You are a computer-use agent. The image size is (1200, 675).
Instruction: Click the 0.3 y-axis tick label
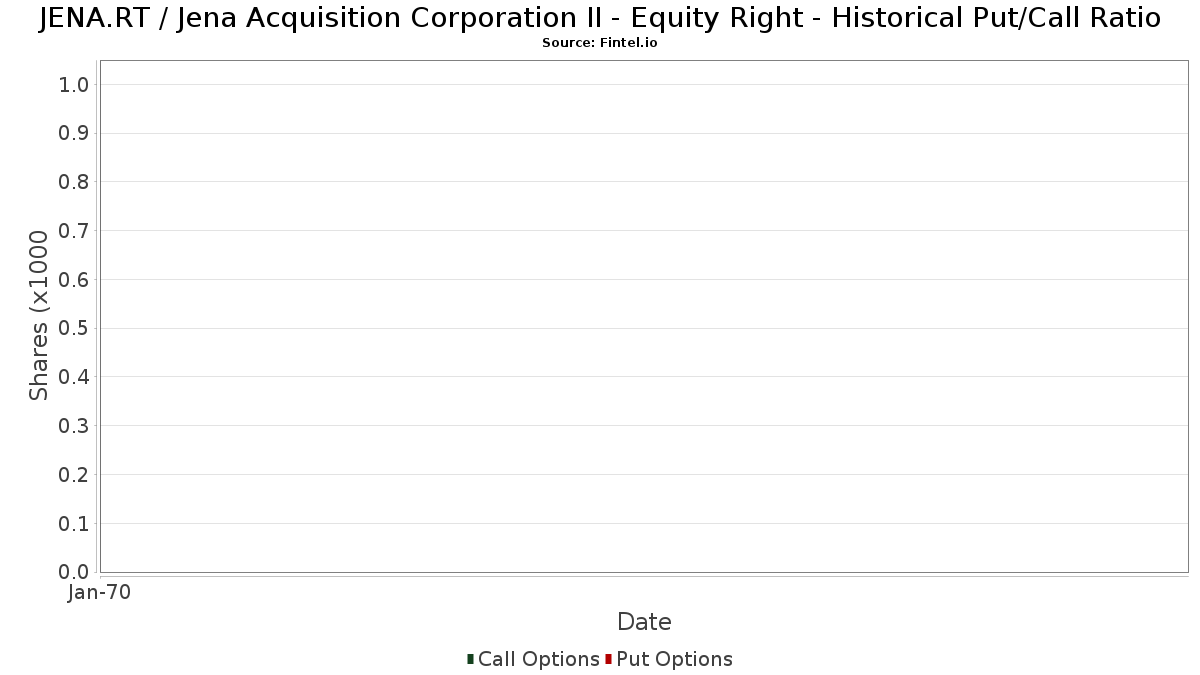click(74, 426)
